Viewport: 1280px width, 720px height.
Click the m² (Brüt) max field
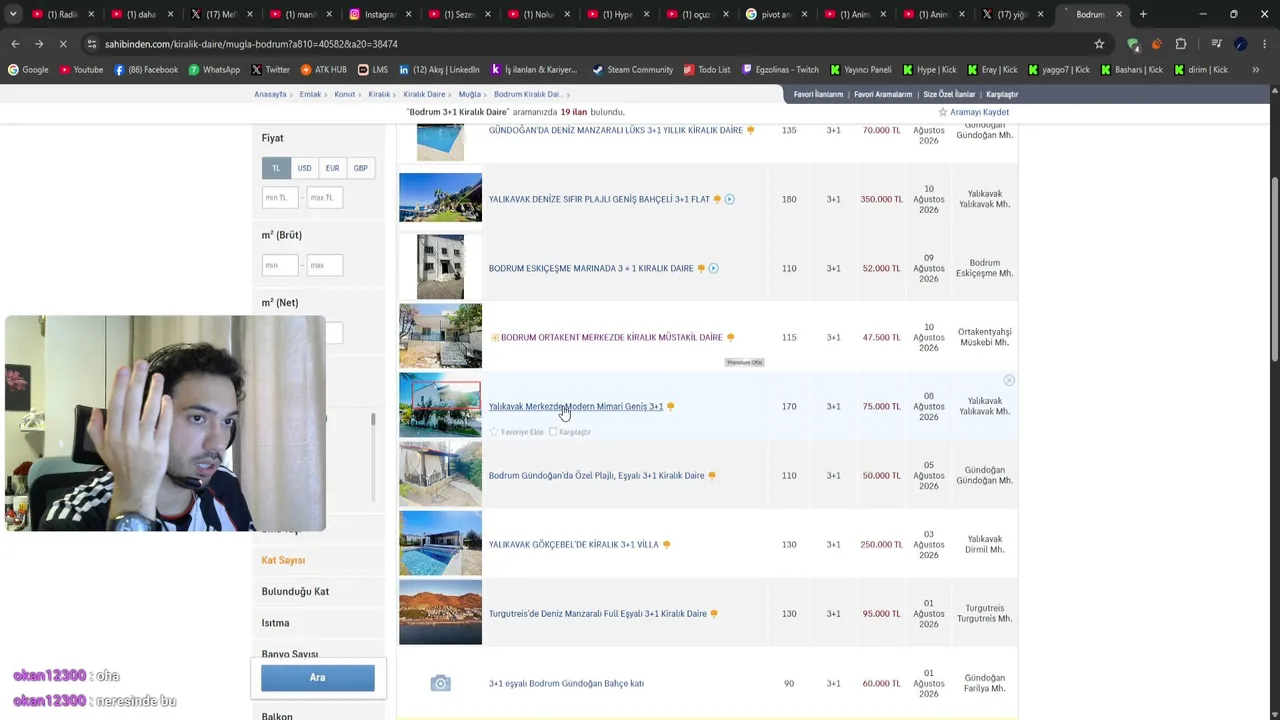(325, 265)
